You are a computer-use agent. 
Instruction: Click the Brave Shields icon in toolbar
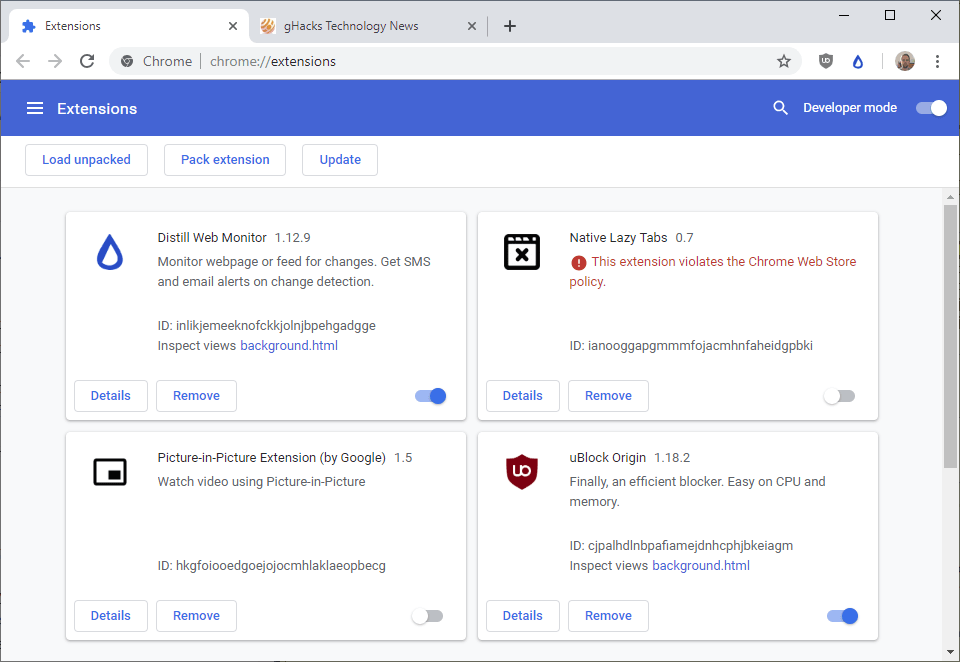click(x=825, y=61)
